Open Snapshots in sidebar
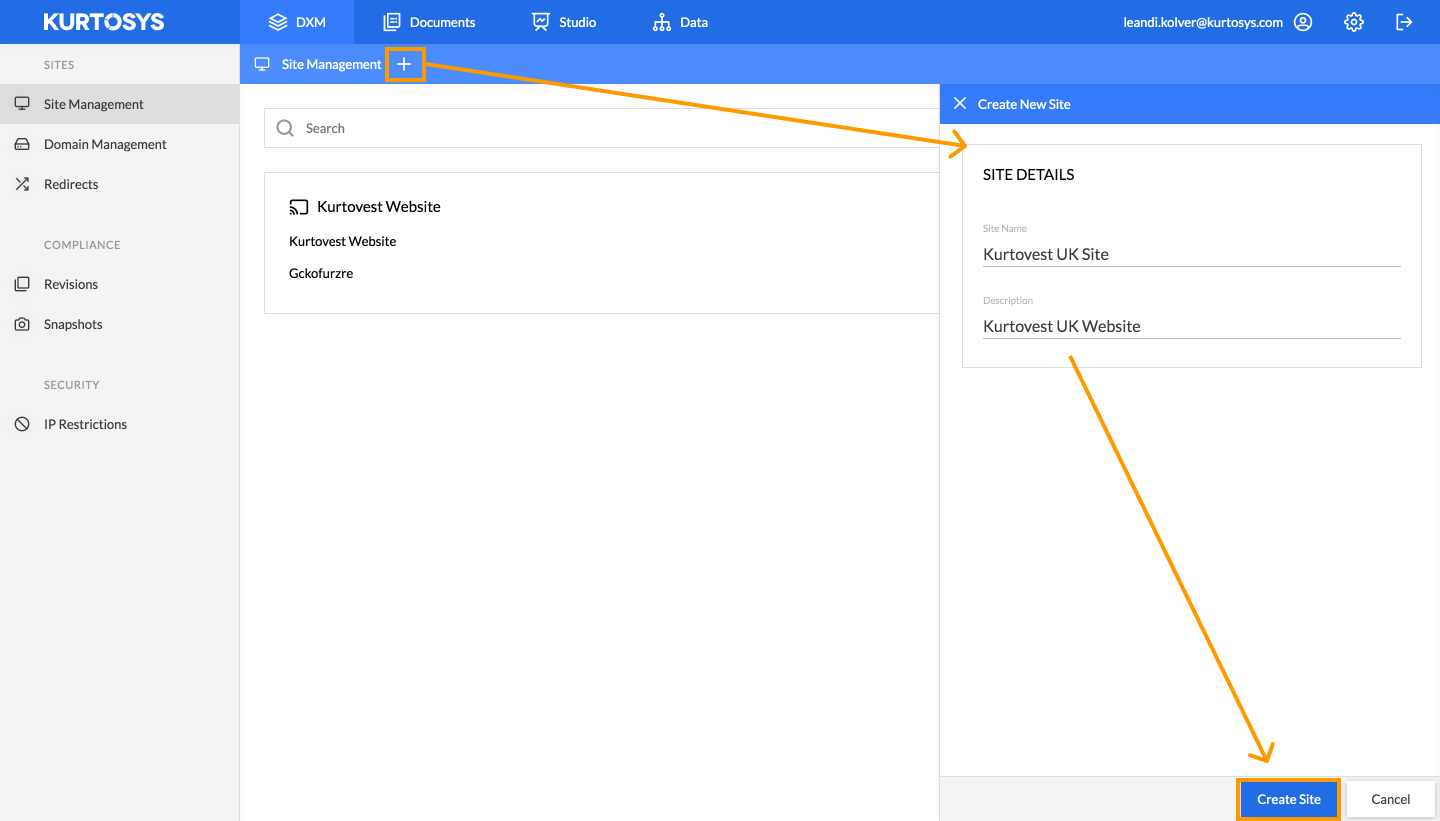This screenshot has height=821, width=1440. click(x=120, y=324)
